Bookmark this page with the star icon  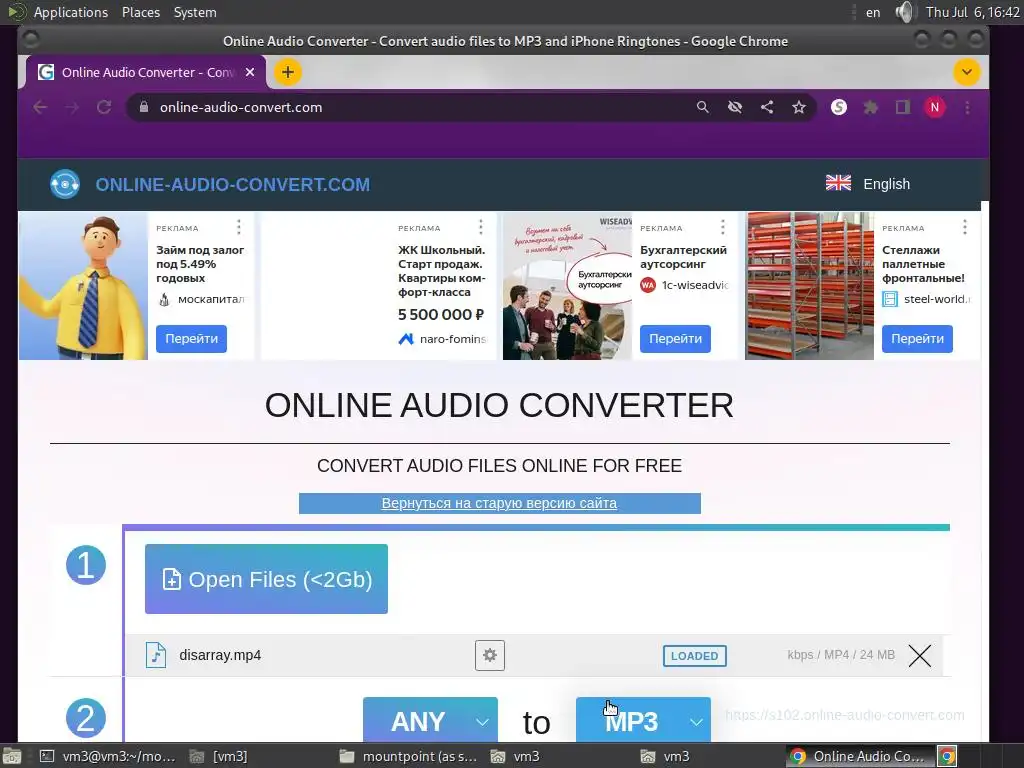point(799,107)
